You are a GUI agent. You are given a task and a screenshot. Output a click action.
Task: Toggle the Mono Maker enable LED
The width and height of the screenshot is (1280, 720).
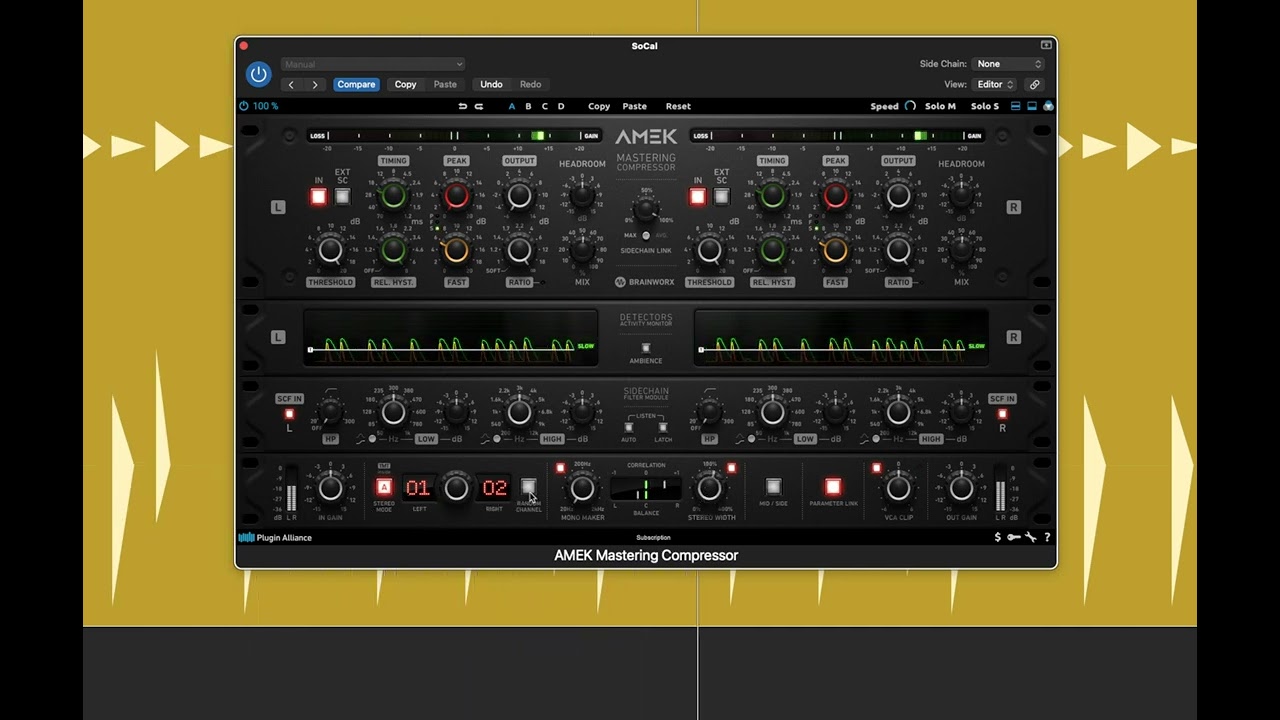560,467
